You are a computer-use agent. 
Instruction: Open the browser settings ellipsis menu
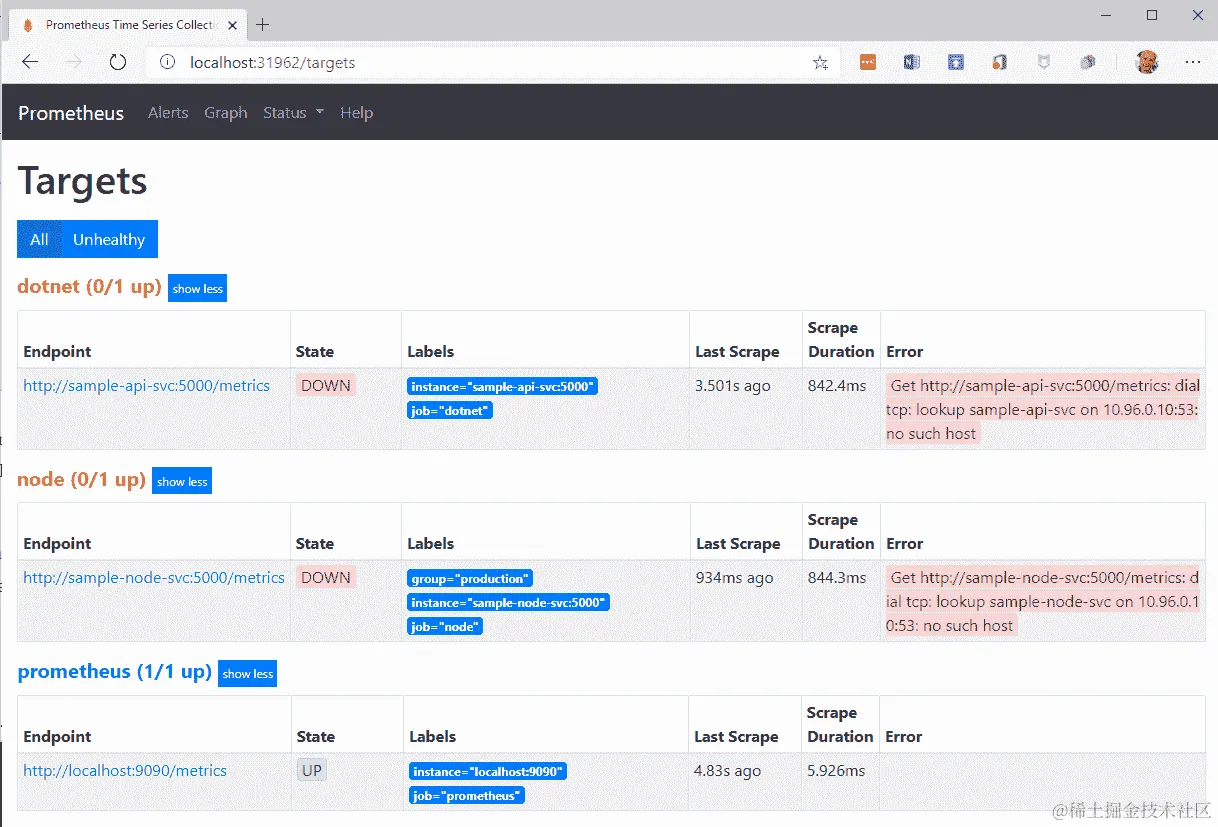[1193, 62]
